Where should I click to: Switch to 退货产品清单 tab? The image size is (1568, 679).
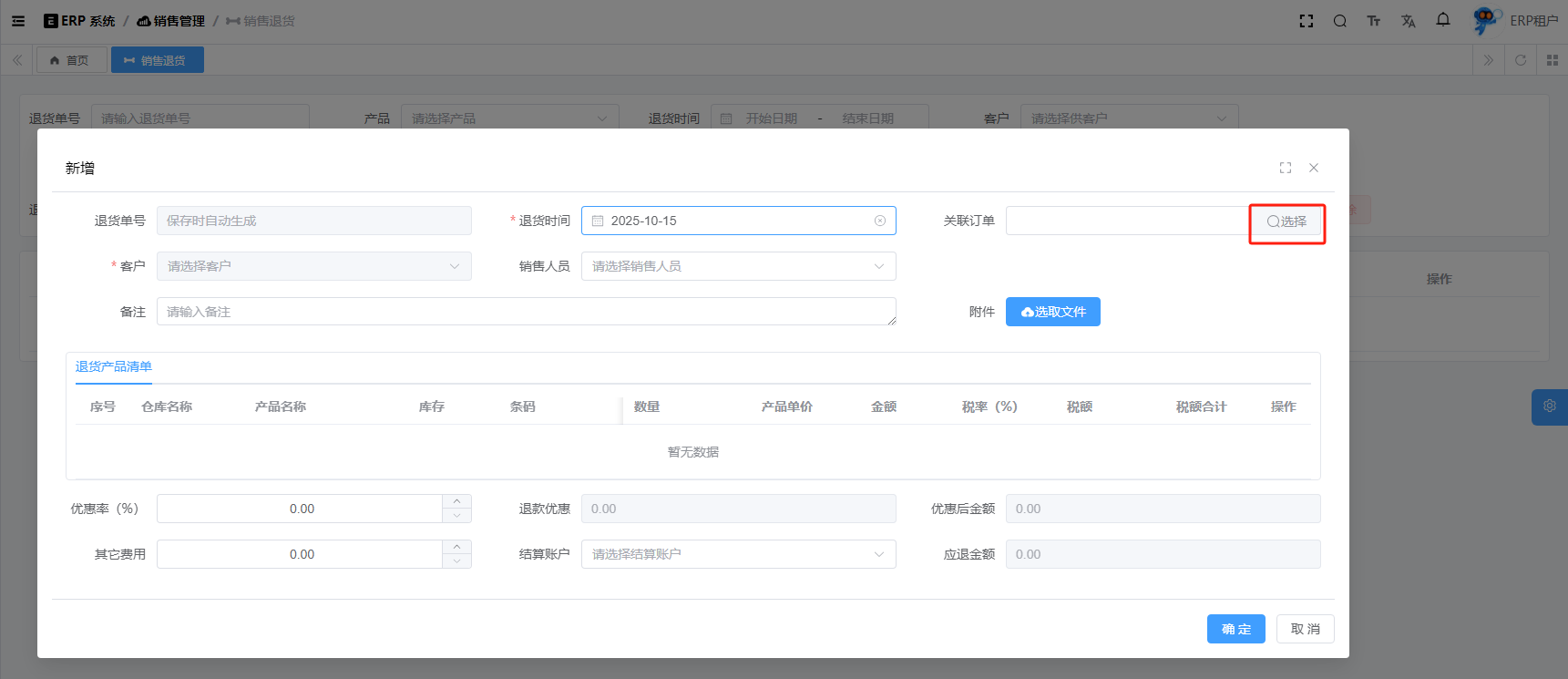coord(114,366)
